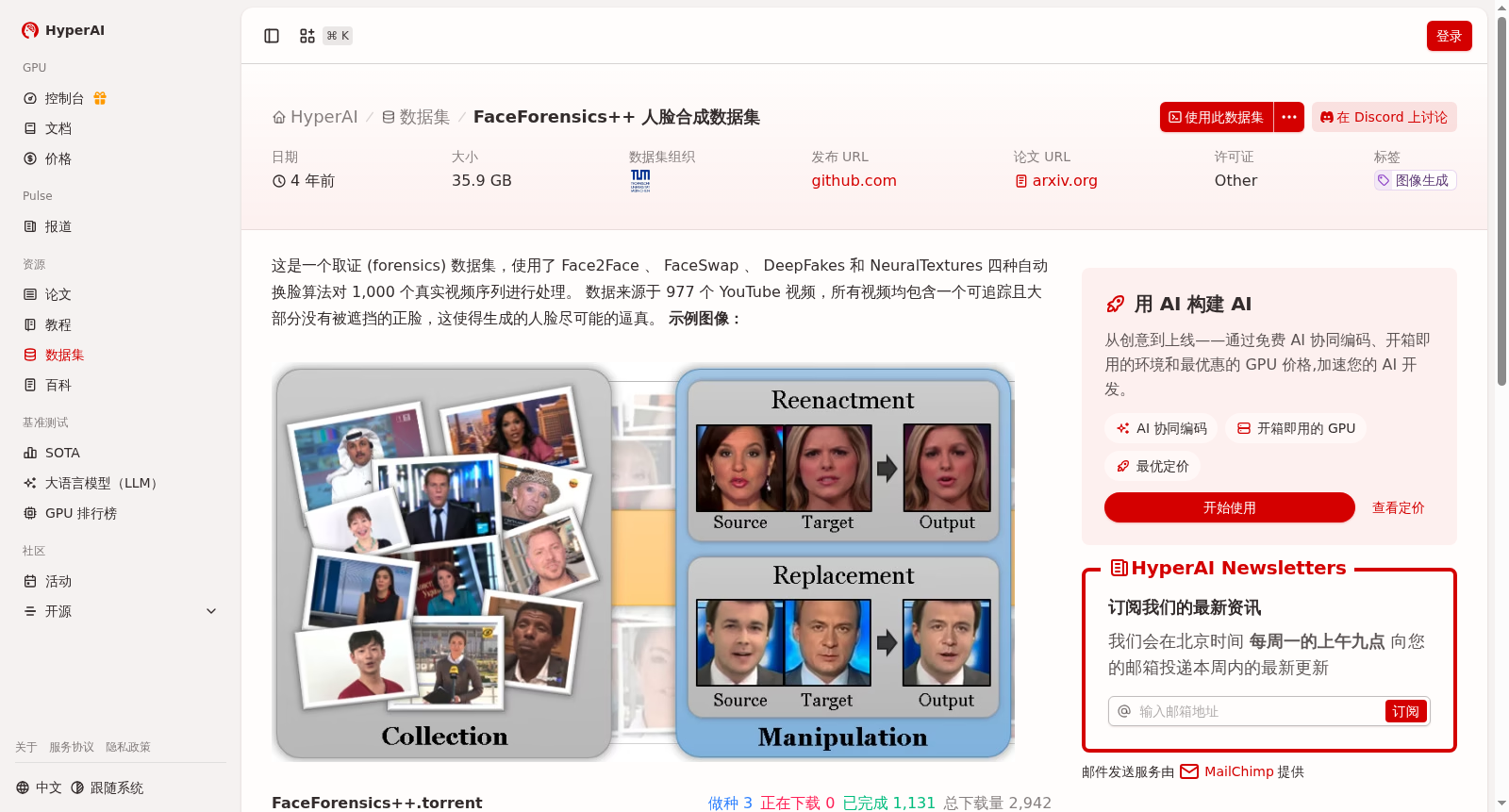This screenshot has width=1509, height=812.
Task: Click the Other license value
Action: [x=1235, y=180]
